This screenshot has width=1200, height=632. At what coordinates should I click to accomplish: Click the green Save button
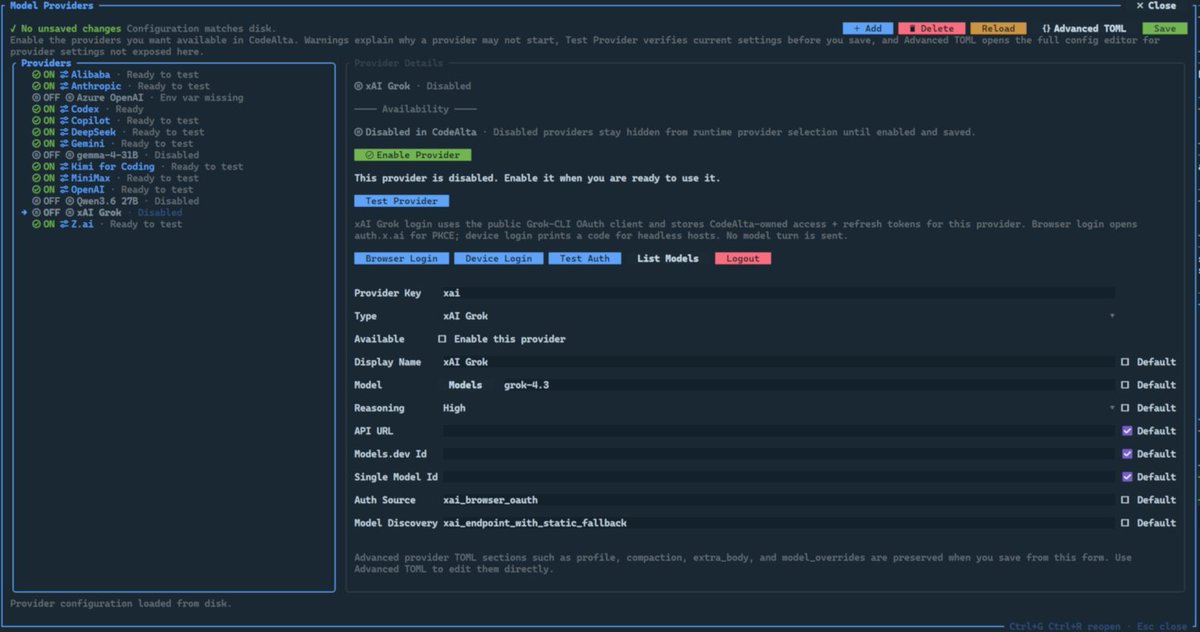pyautogui.click(x=1165, y=29)
